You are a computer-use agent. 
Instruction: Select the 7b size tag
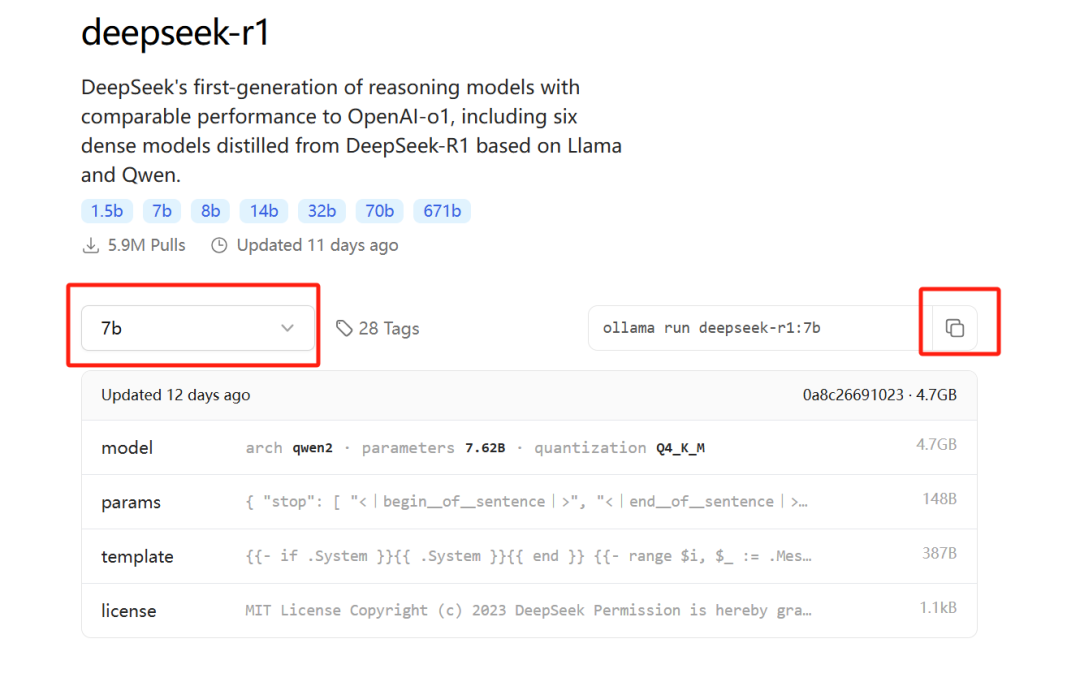(x=162, y=211)
